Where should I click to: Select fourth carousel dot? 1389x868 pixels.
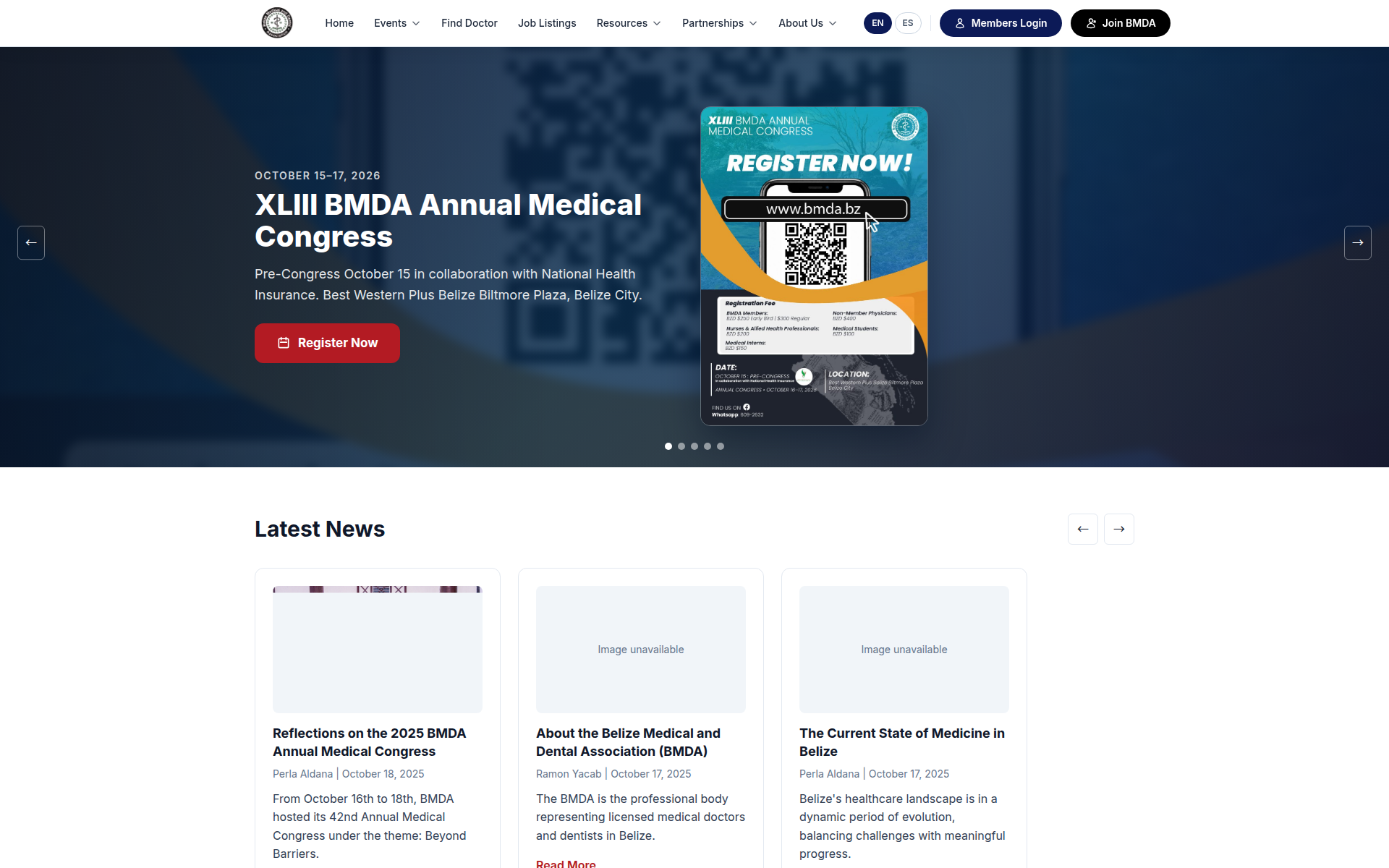(x=708, y=446)
